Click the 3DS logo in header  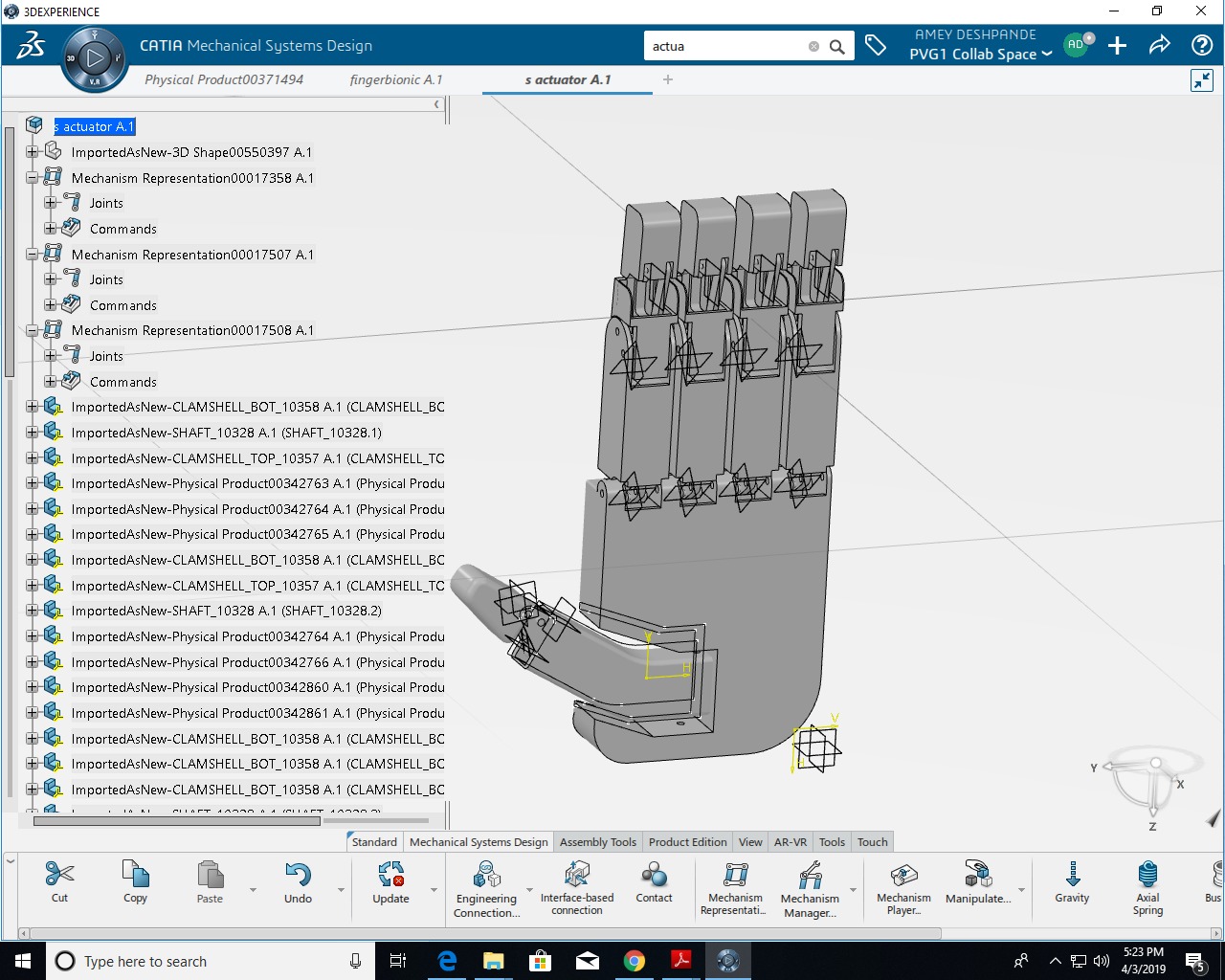point(31,45)
